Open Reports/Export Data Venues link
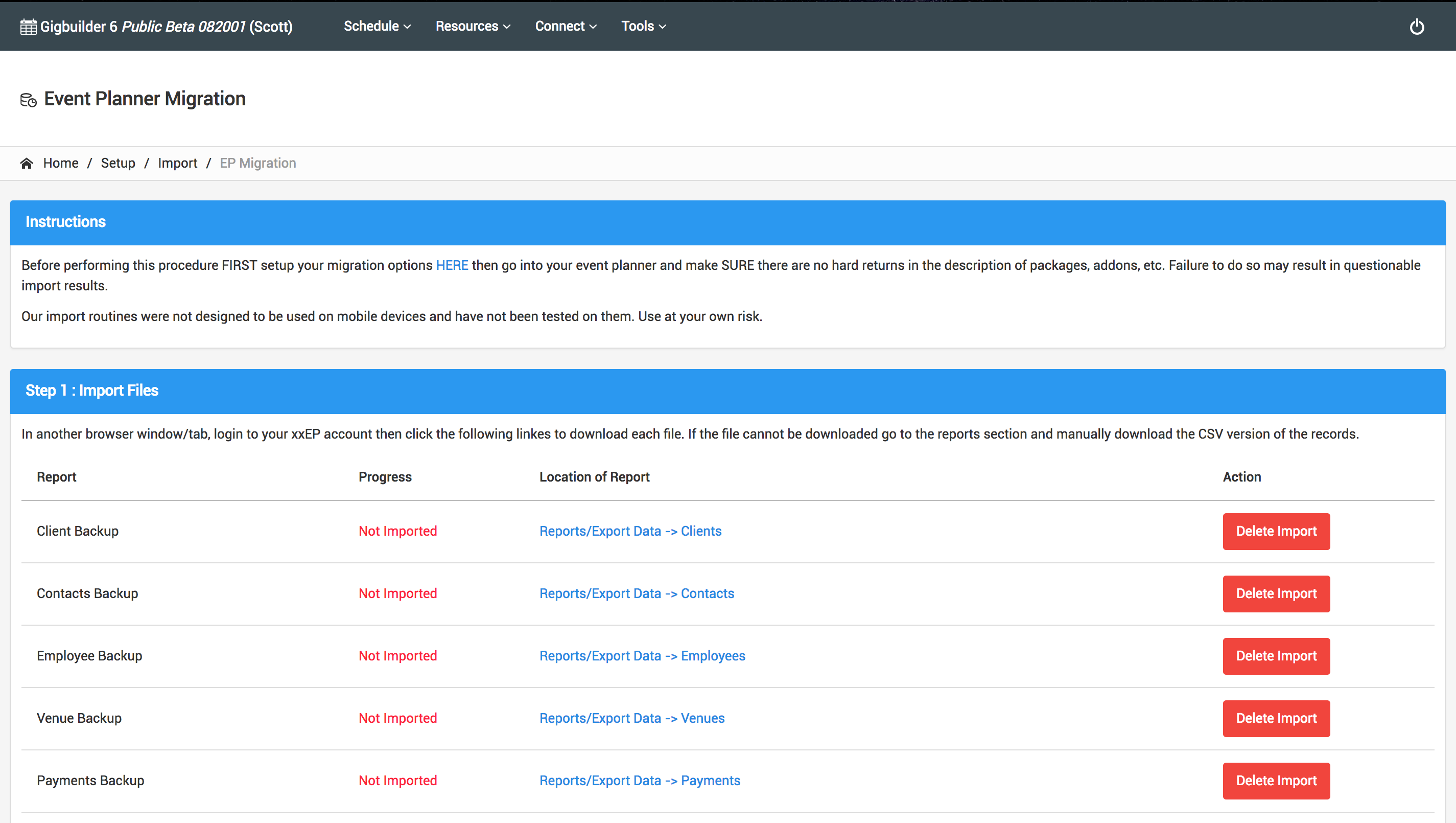1456x823 pixels. 631,718
